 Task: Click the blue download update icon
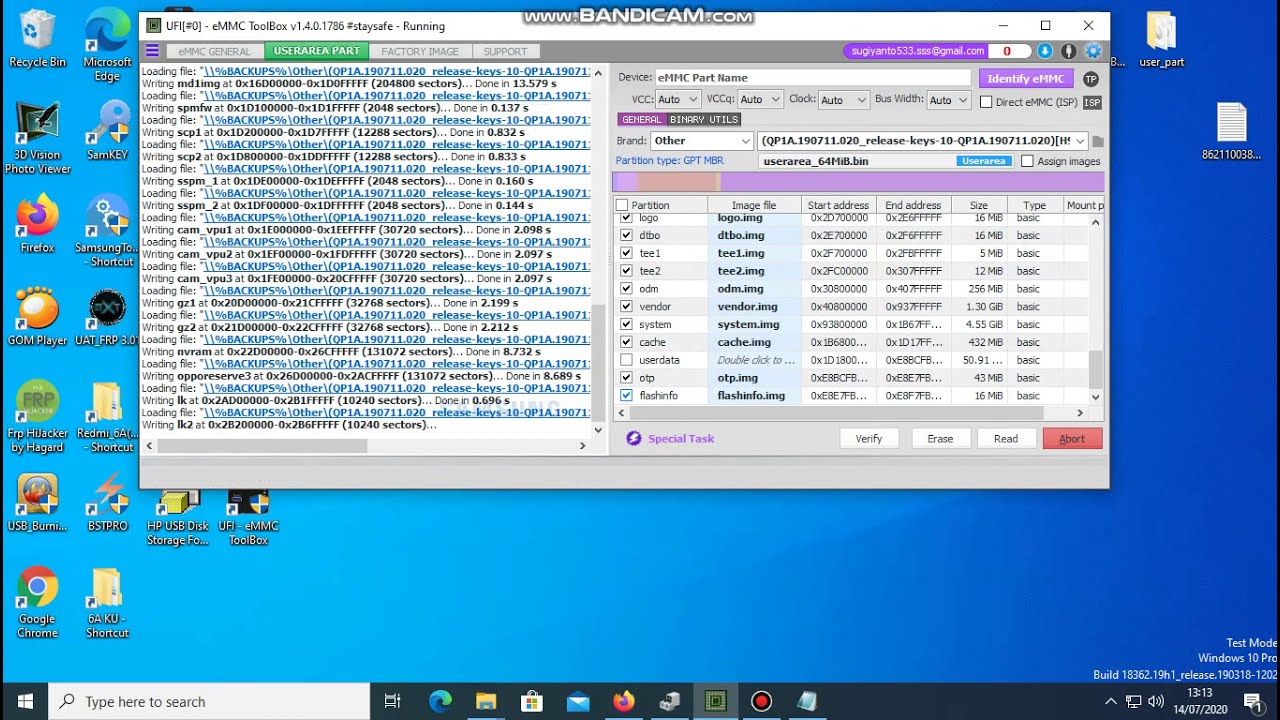point(1045,51)
